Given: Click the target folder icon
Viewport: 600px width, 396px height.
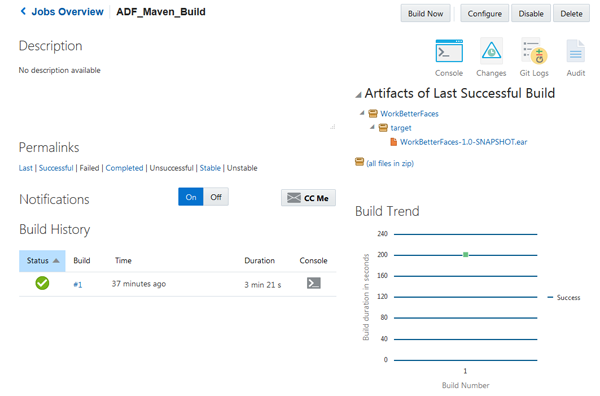Looking at the screenshot, I should (383, 128).
